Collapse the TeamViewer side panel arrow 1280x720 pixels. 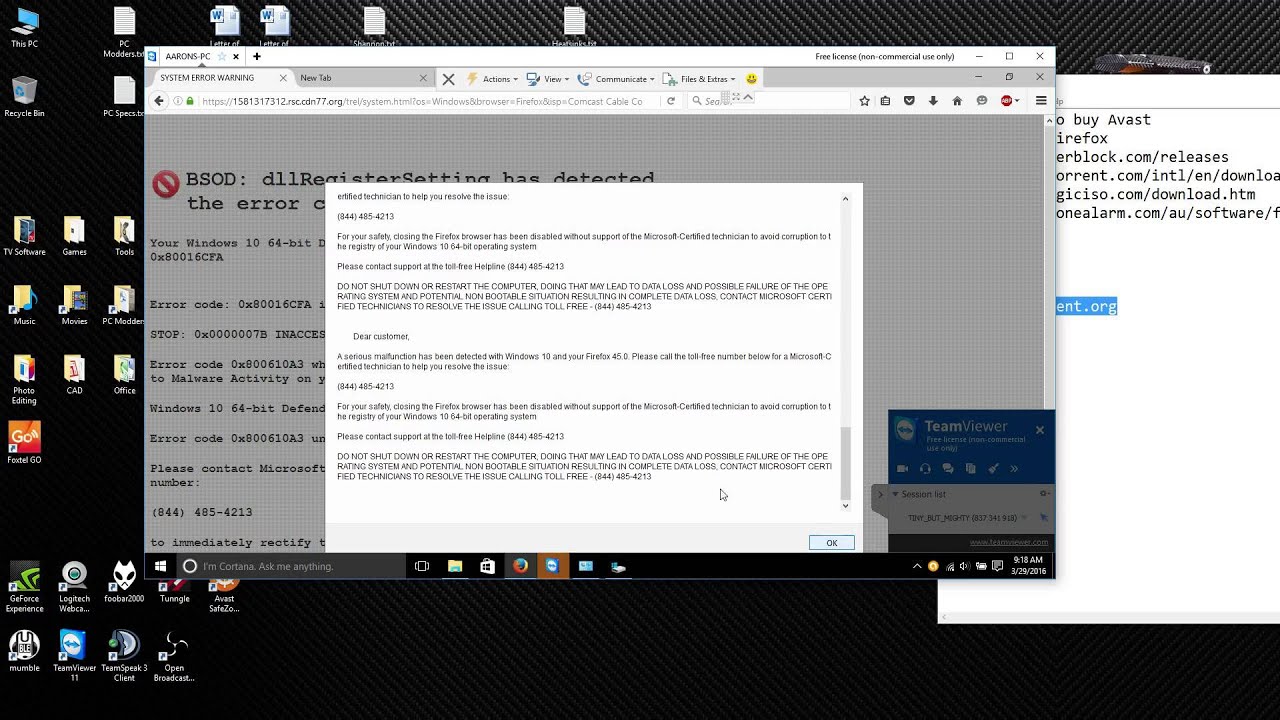pos(880,494)
